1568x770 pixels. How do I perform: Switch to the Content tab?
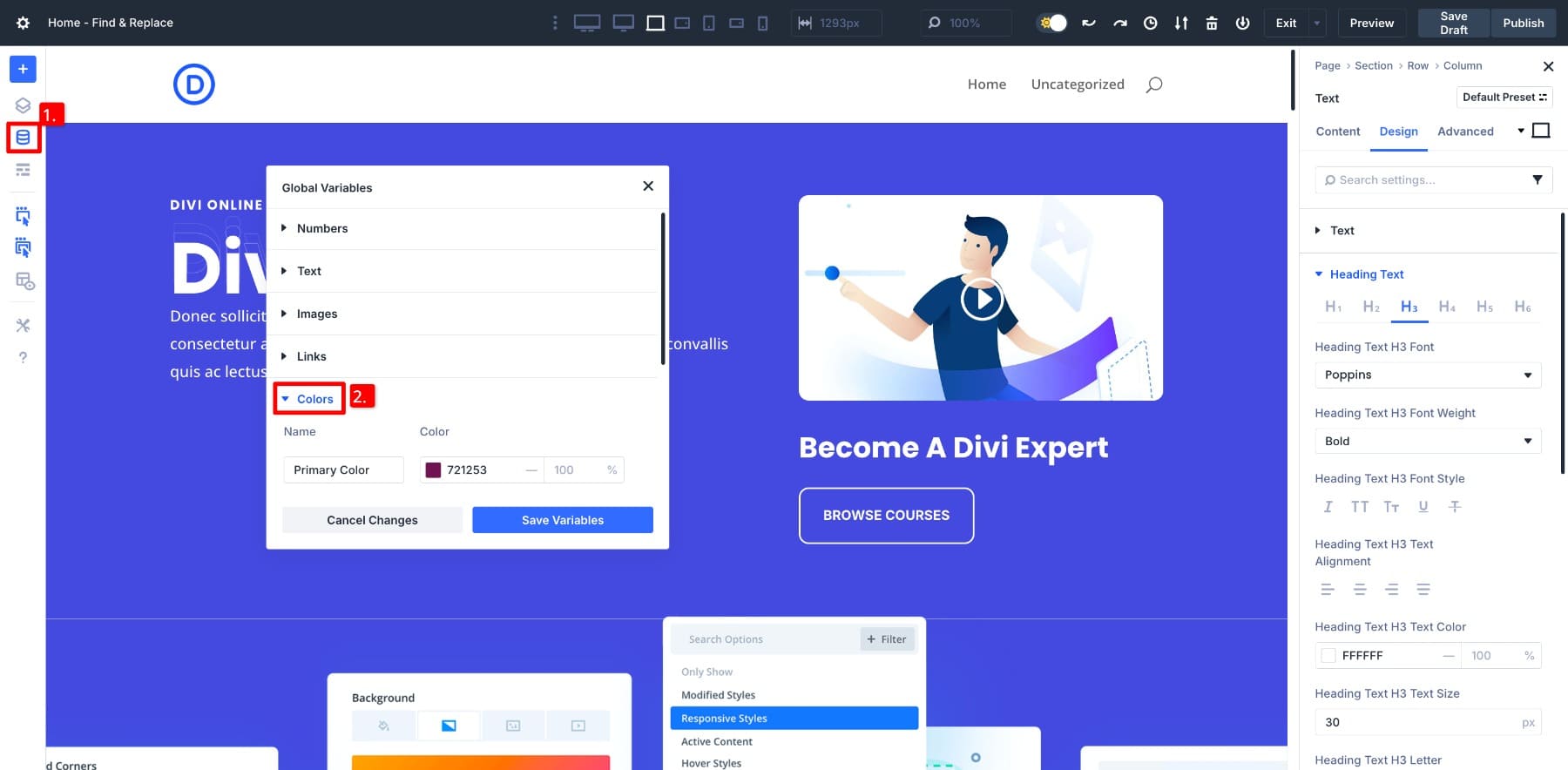click(x=1338, y=132)
